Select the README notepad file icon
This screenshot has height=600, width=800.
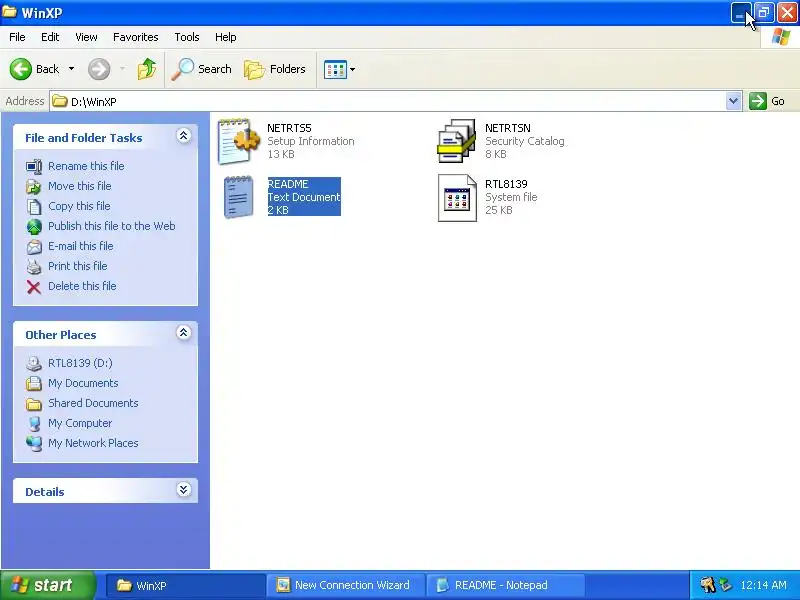click(238, 197)
